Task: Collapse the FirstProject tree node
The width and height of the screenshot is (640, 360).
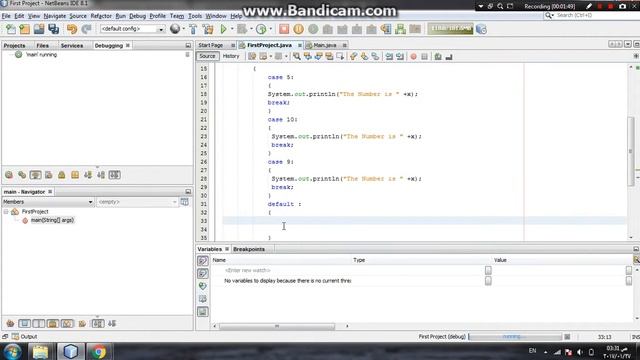Action: tap(6, 211)
